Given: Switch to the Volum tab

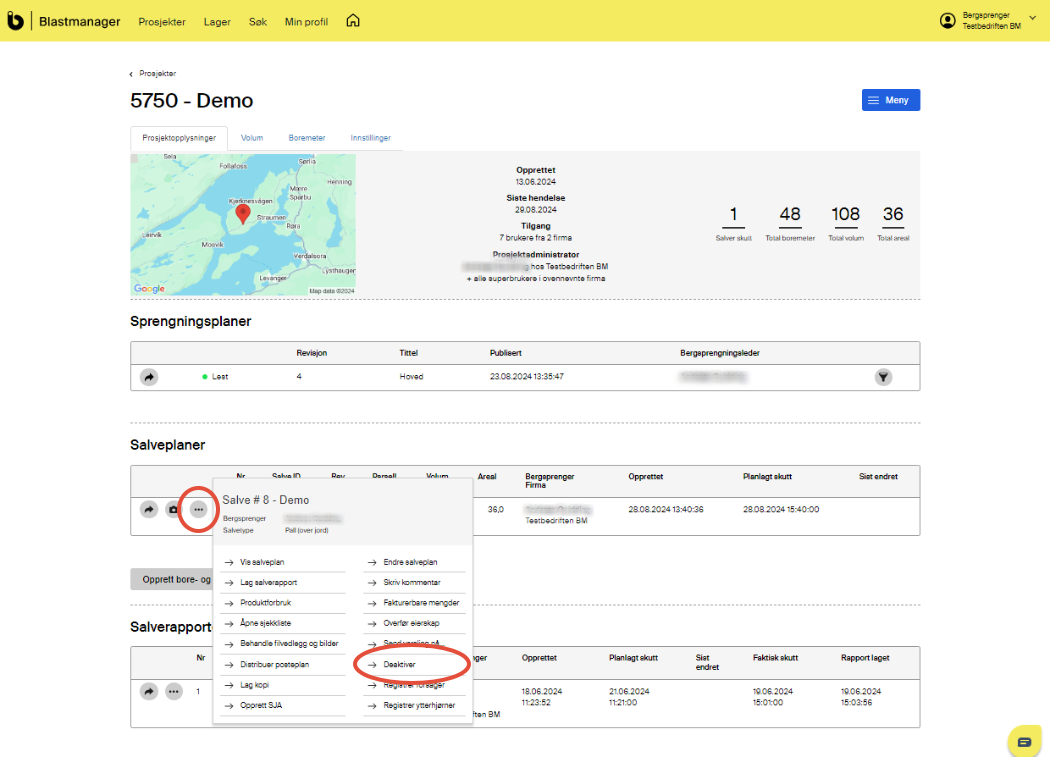Looking at the screenshot, I should 252,138.
